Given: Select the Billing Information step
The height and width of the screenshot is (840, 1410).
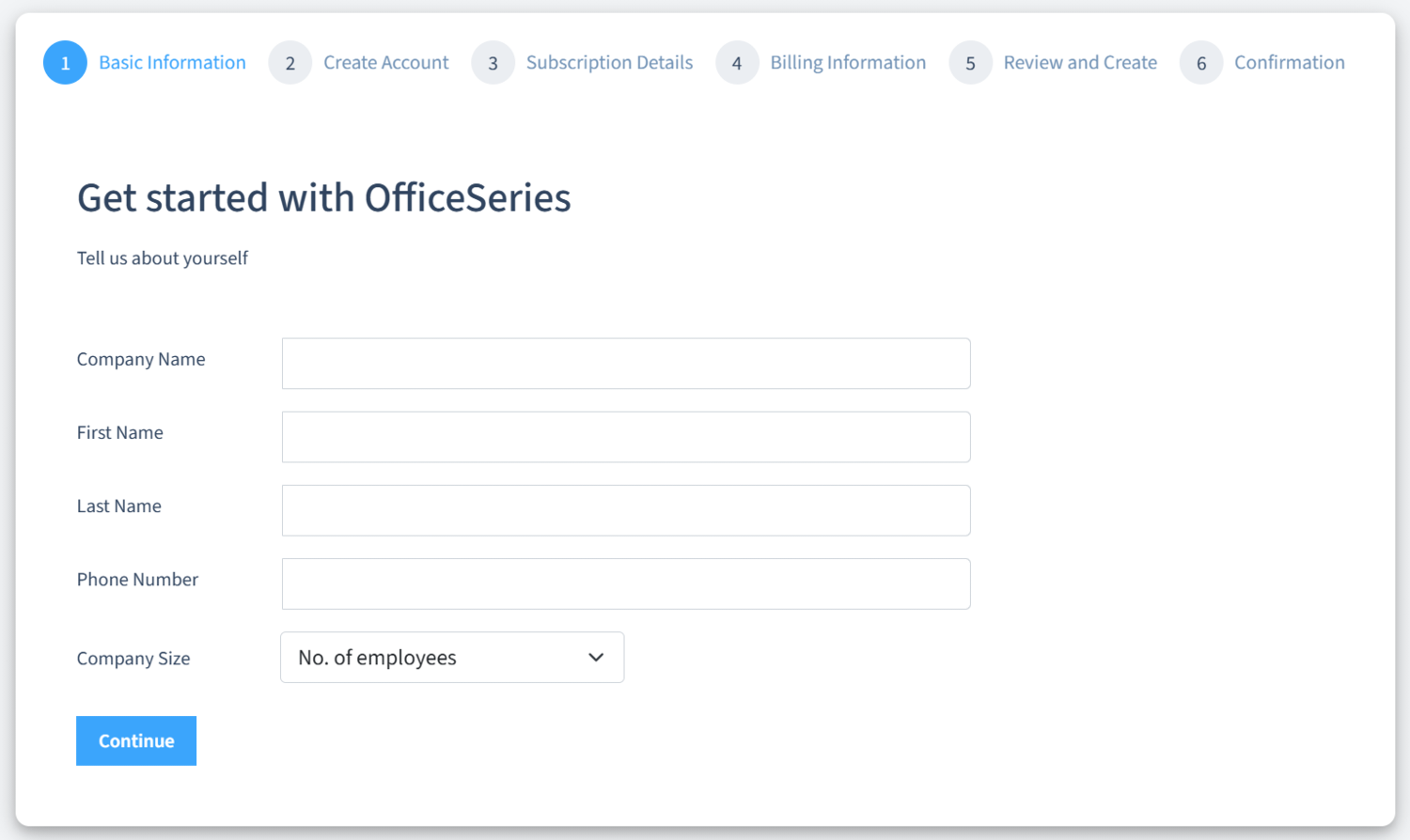Looking at the screenshot, I should pyautogui.click(x=848, y=63).
